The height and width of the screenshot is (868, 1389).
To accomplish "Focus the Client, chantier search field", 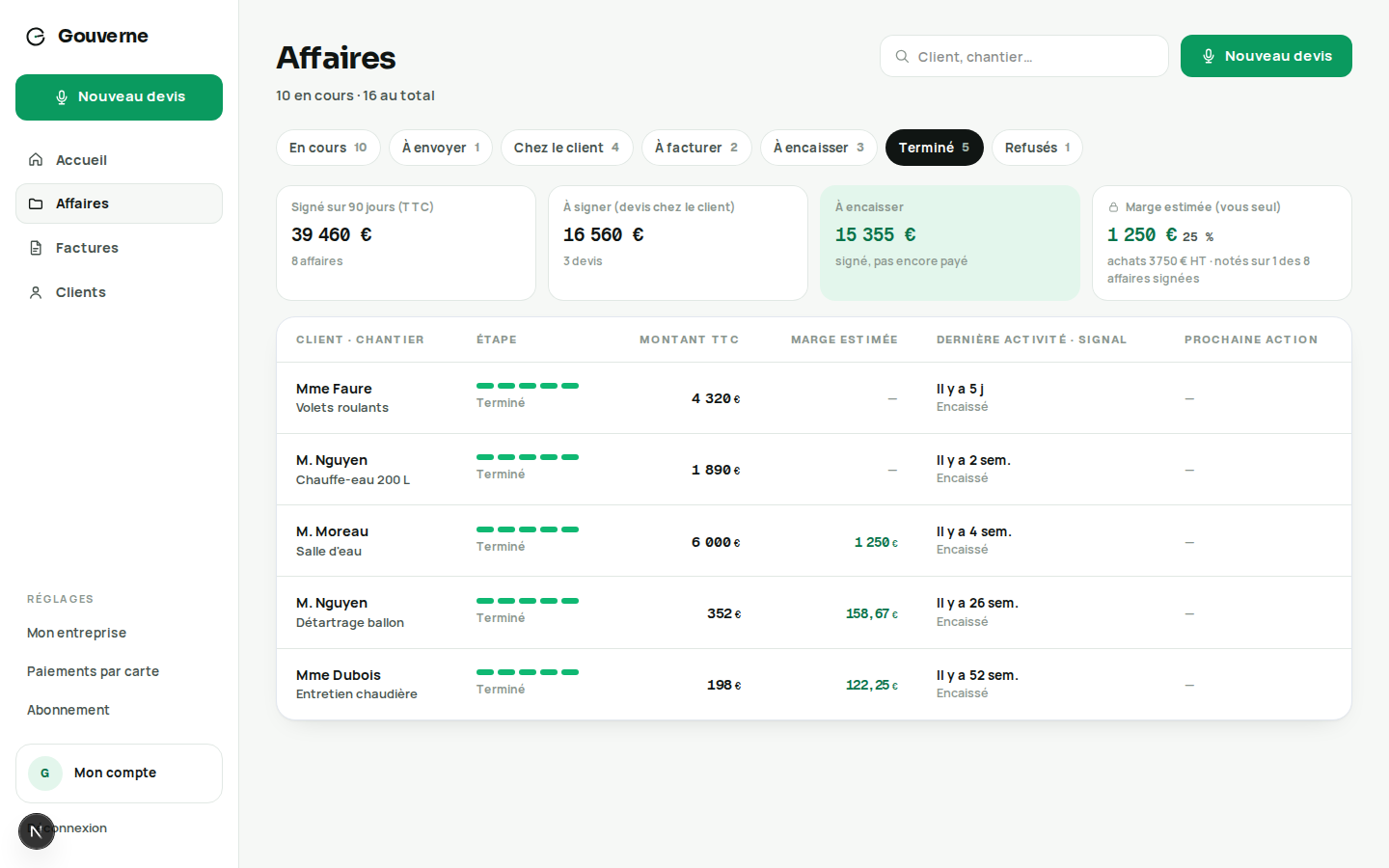I will tap(1024, 56).
